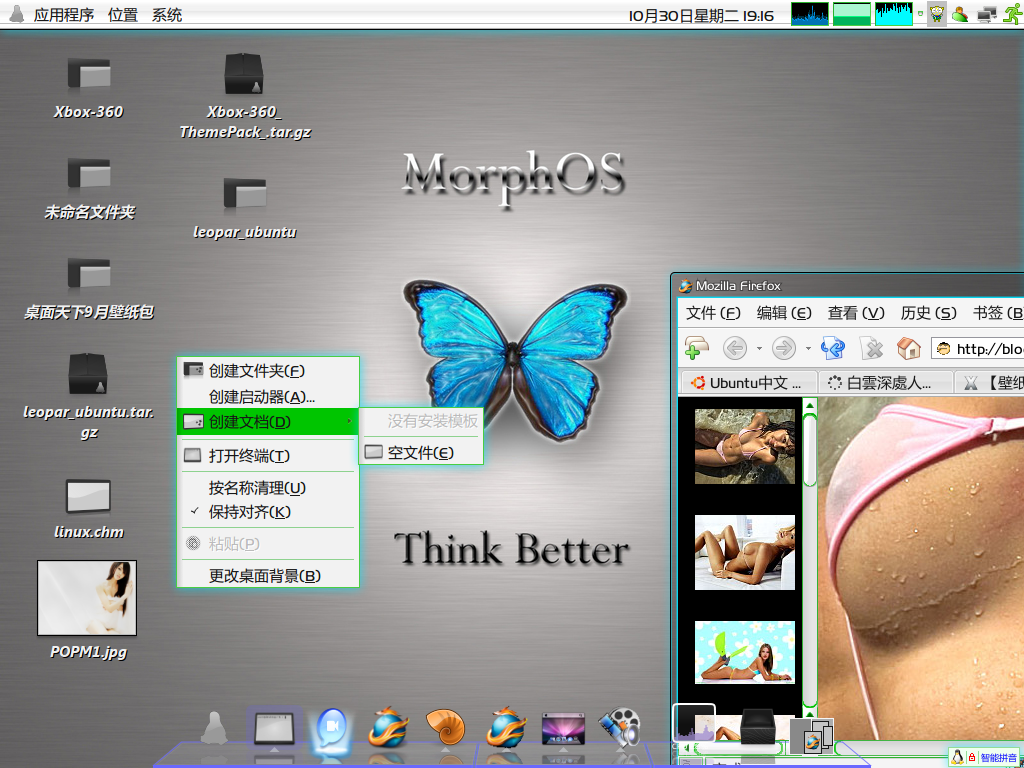
Task: Select the 桌面天下9月壁纸包 folder icon
Action: tap(89, 274)
